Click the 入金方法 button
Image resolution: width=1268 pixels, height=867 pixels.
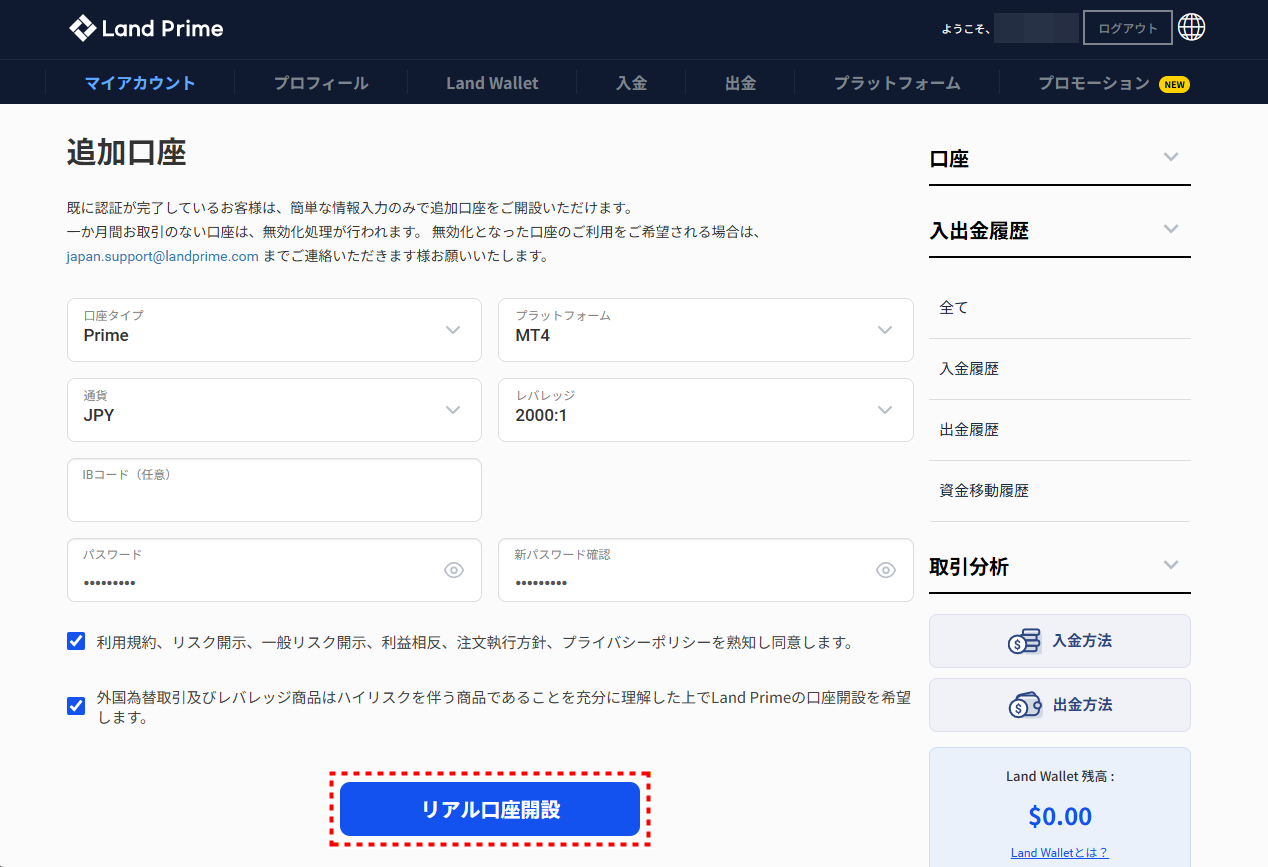click(1060, 641)
